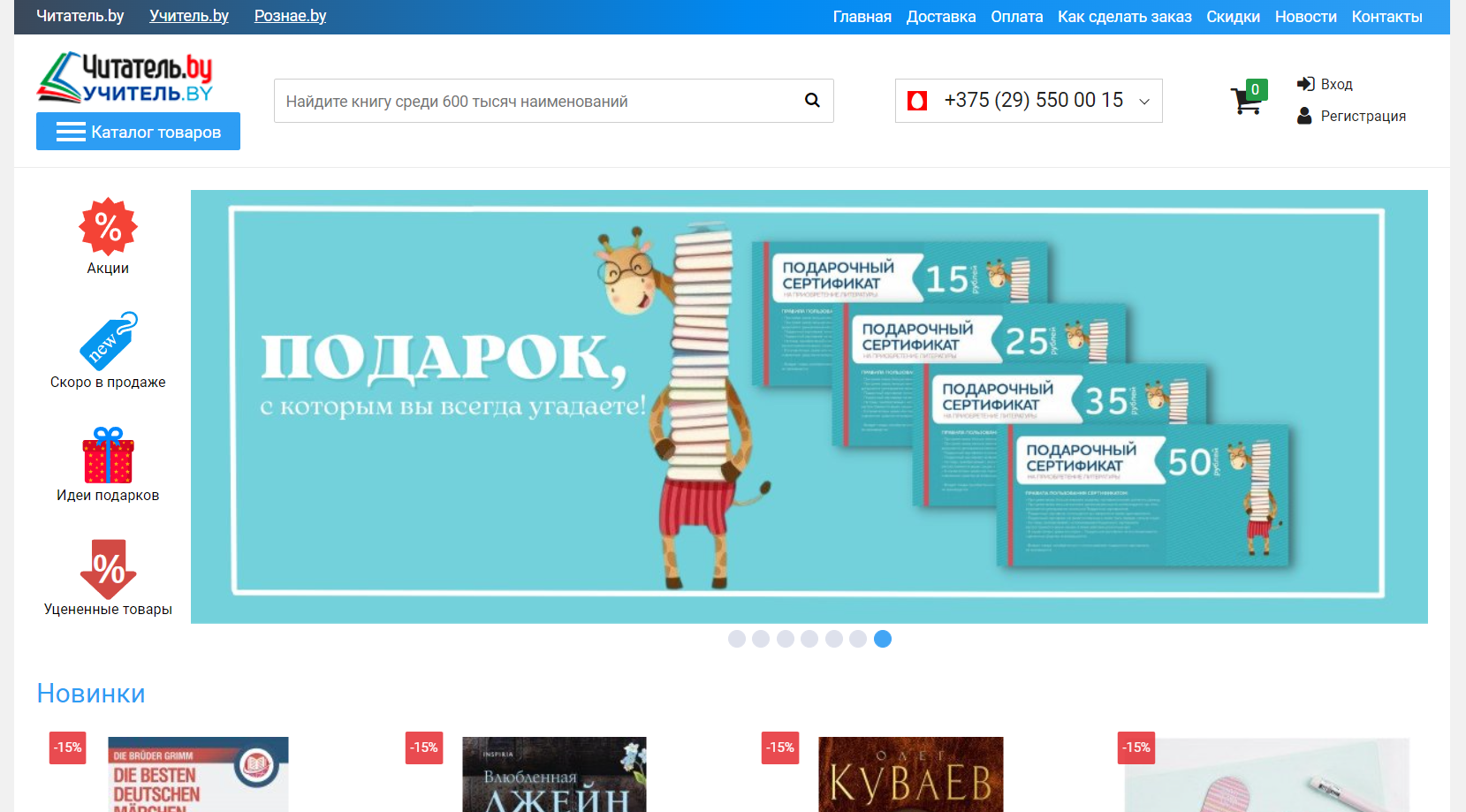This screenshot has width=1466, height=812.
Task: Select the fifth banner slide dot
Action: 834,639
